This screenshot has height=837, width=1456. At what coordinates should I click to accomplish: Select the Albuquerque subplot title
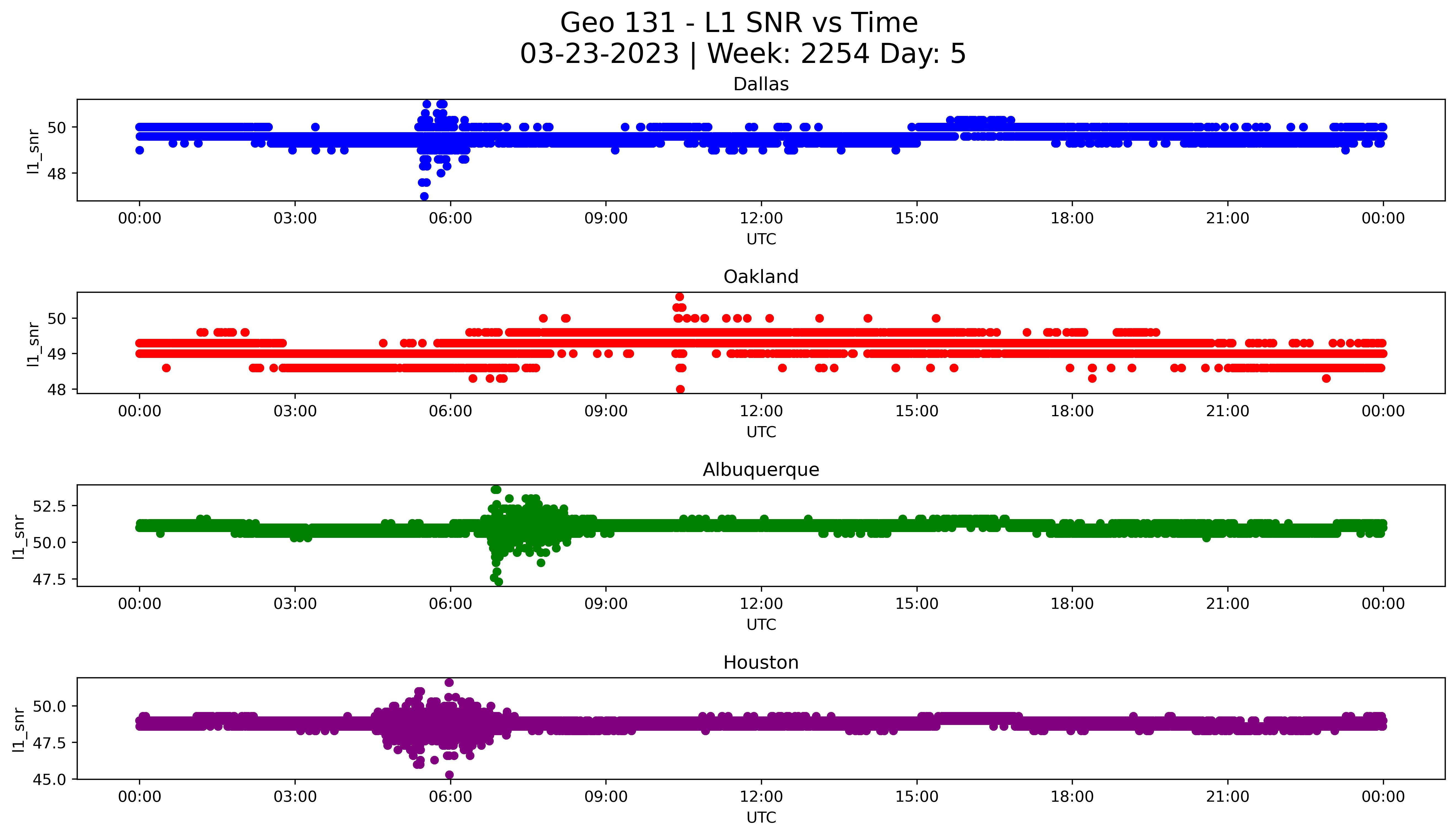click(760, 470)
